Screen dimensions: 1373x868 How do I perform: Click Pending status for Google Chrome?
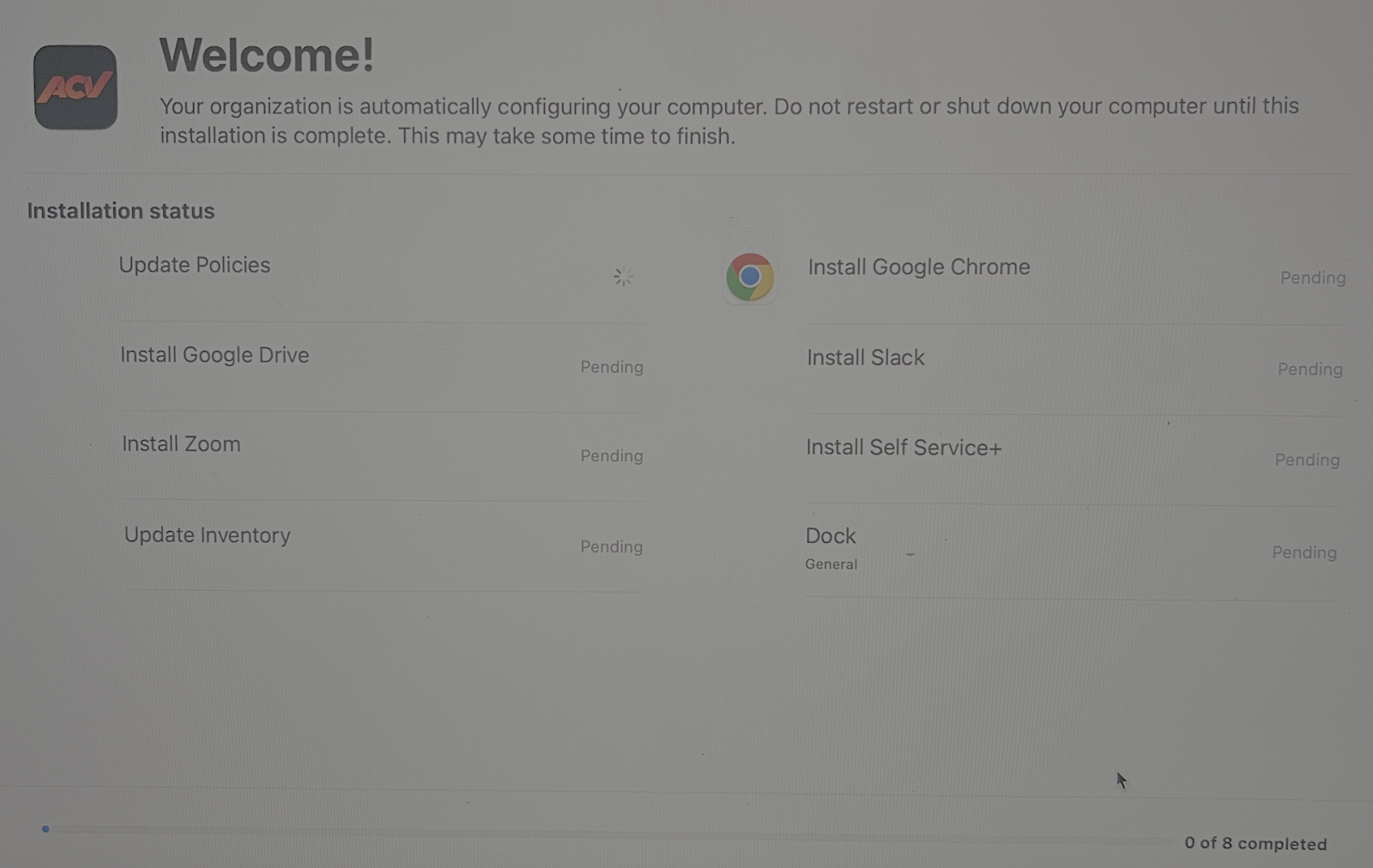coord(1312,278)
